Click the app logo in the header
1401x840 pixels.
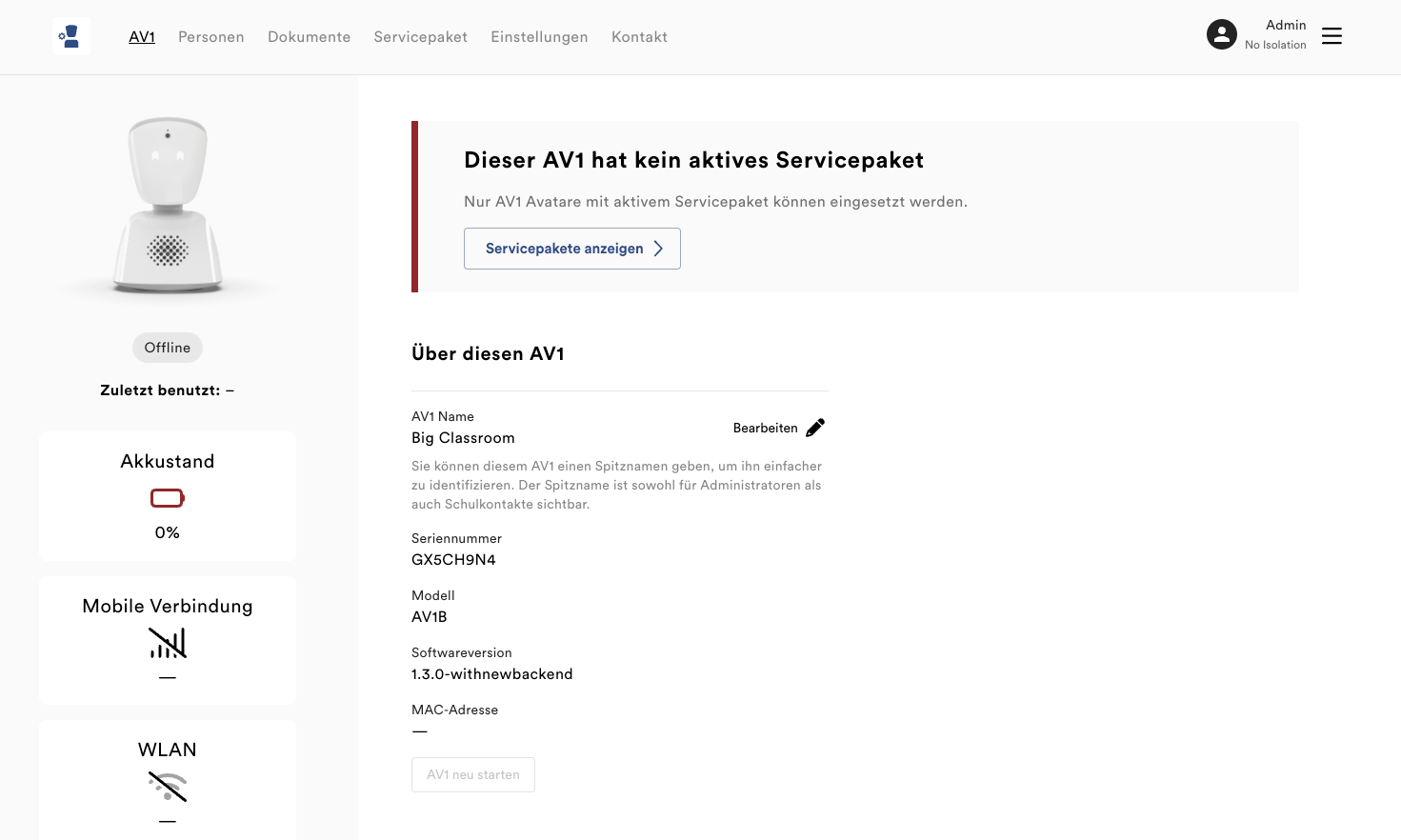click(71, 36)
